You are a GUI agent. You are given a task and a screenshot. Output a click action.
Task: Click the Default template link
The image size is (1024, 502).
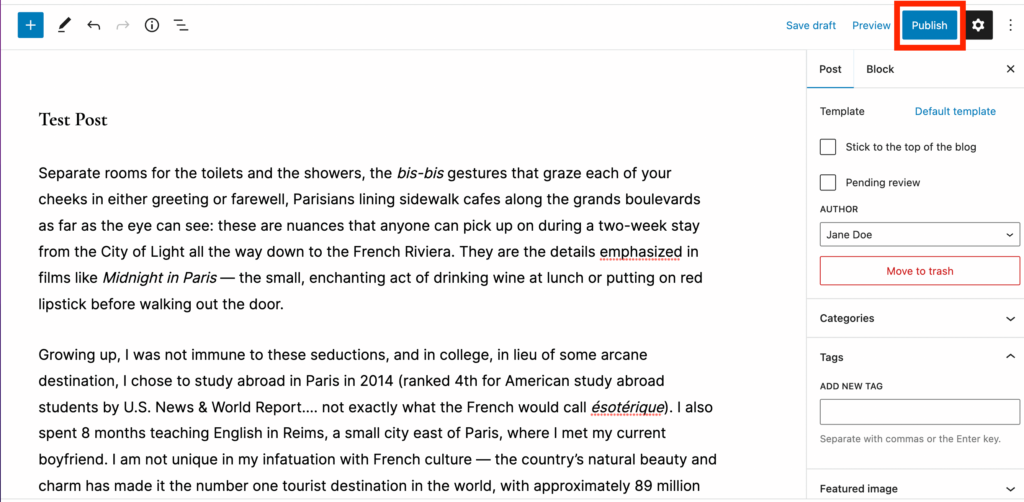[x=955, y=111]
